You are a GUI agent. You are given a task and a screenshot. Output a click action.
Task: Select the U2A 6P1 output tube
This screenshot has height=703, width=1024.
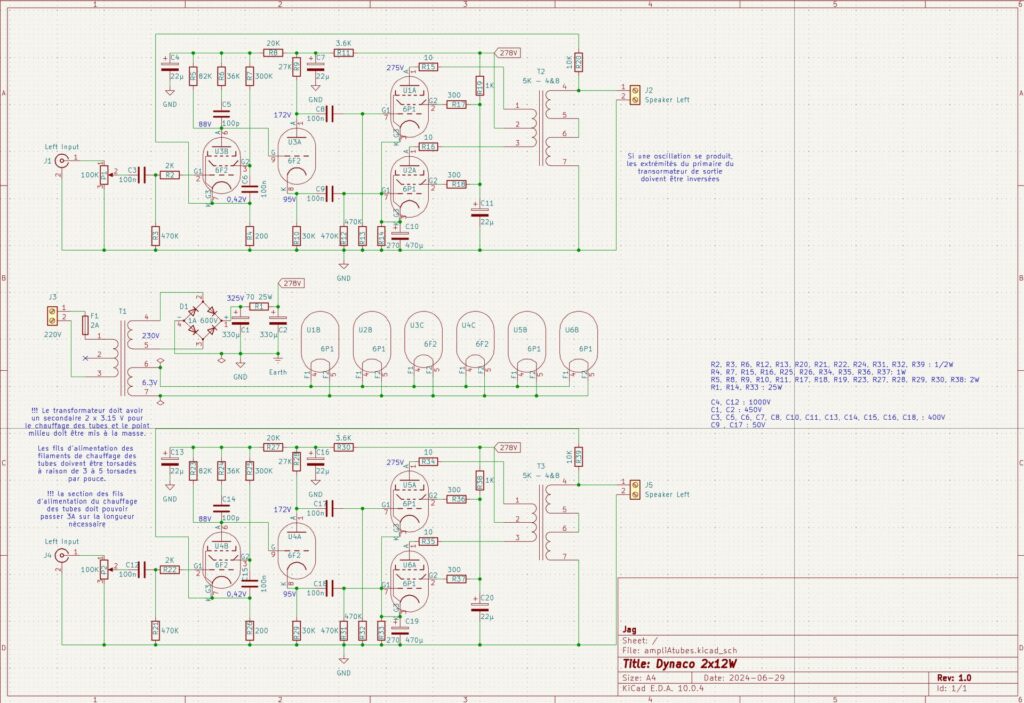pos(409,187)
